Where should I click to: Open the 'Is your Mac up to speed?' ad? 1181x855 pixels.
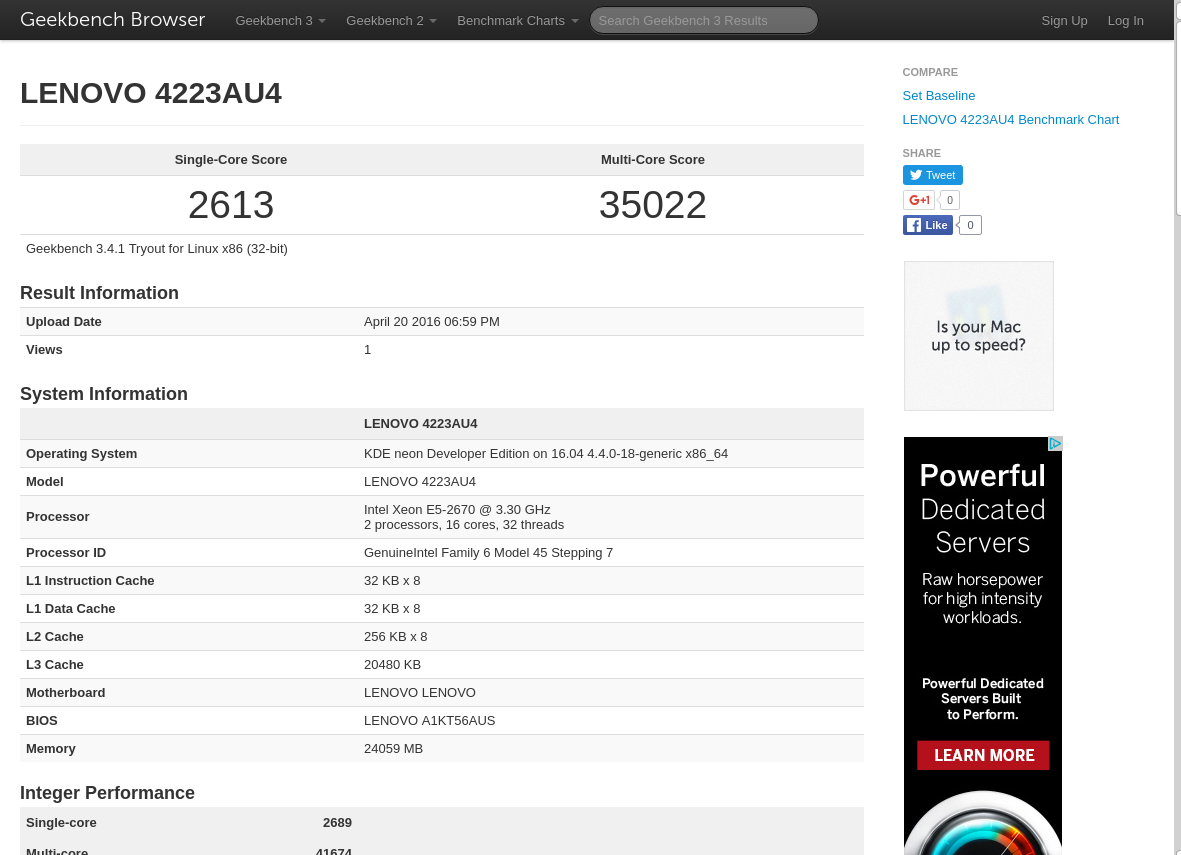tap(978, 336)
